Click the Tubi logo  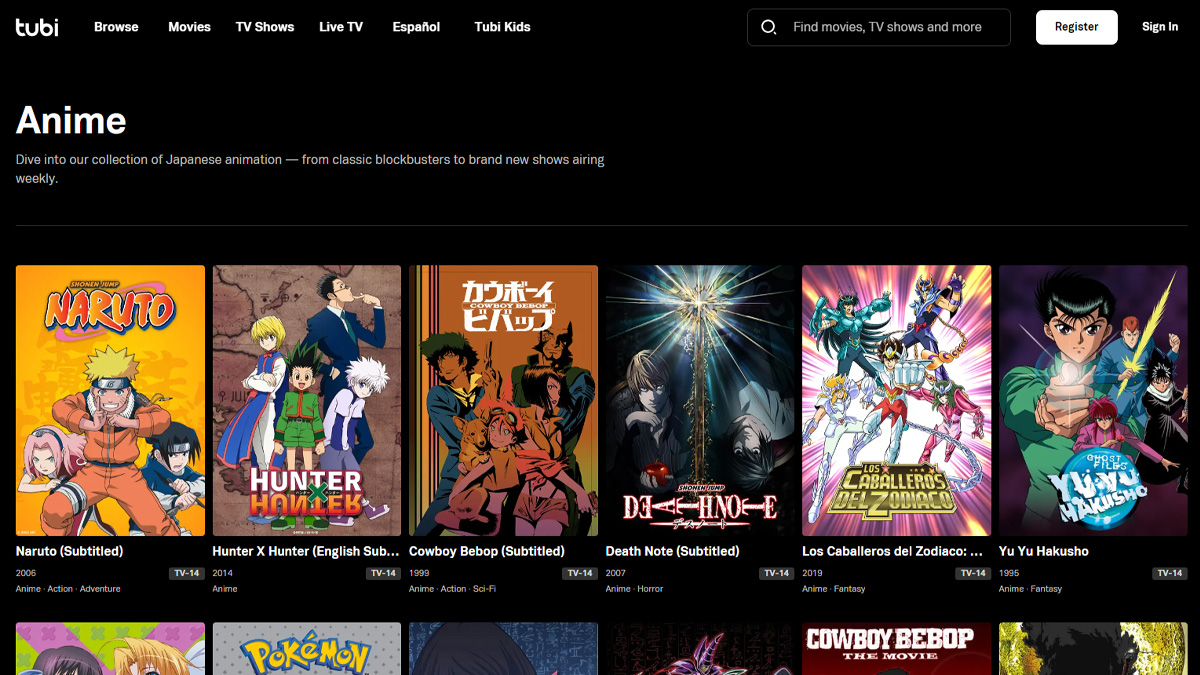tap(37, 27)
